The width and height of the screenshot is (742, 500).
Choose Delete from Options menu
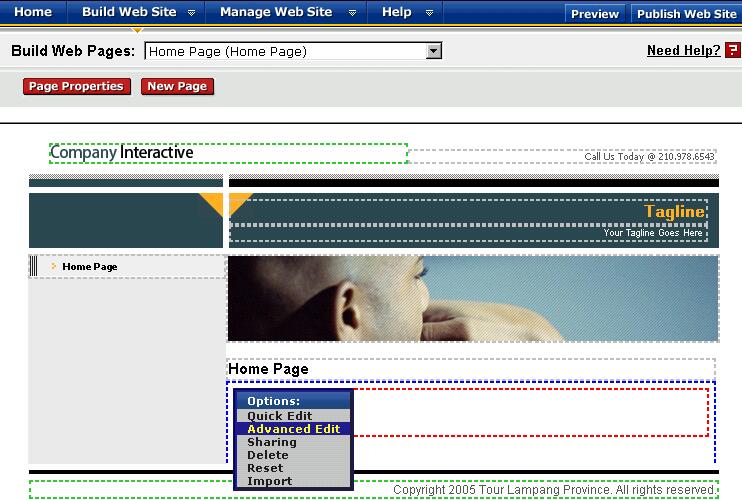[293, 455]
